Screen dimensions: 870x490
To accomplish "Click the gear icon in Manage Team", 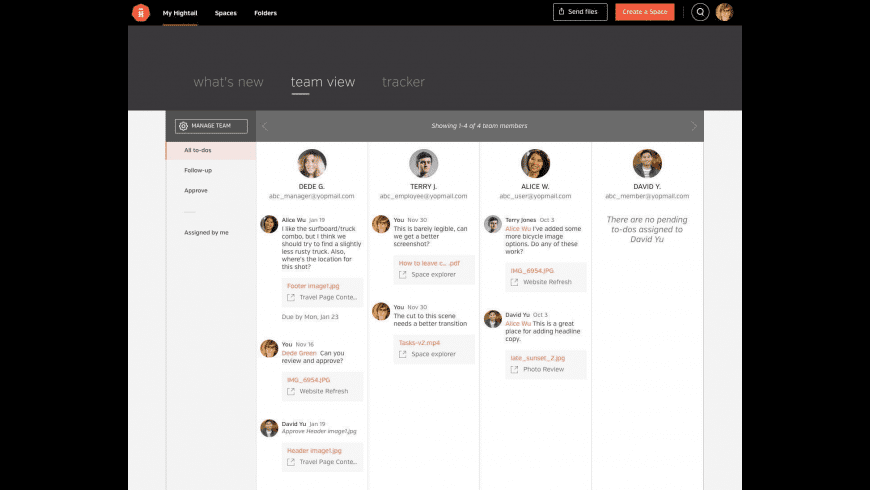I will click(x=184, y=126).
